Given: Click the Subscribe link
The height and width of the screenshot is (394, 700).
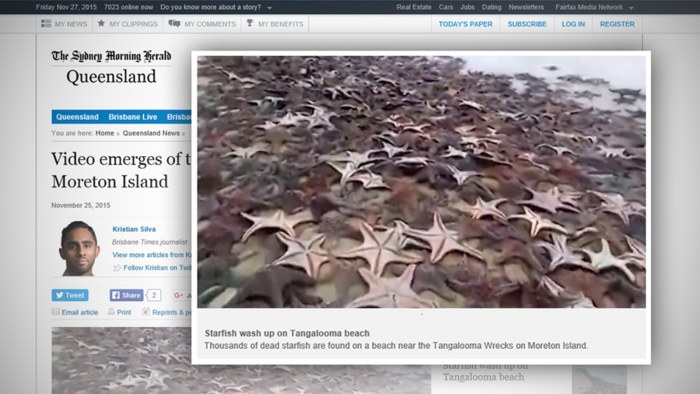Looking at the screenshot, I should pyautogui.click(x=527, y=24).
